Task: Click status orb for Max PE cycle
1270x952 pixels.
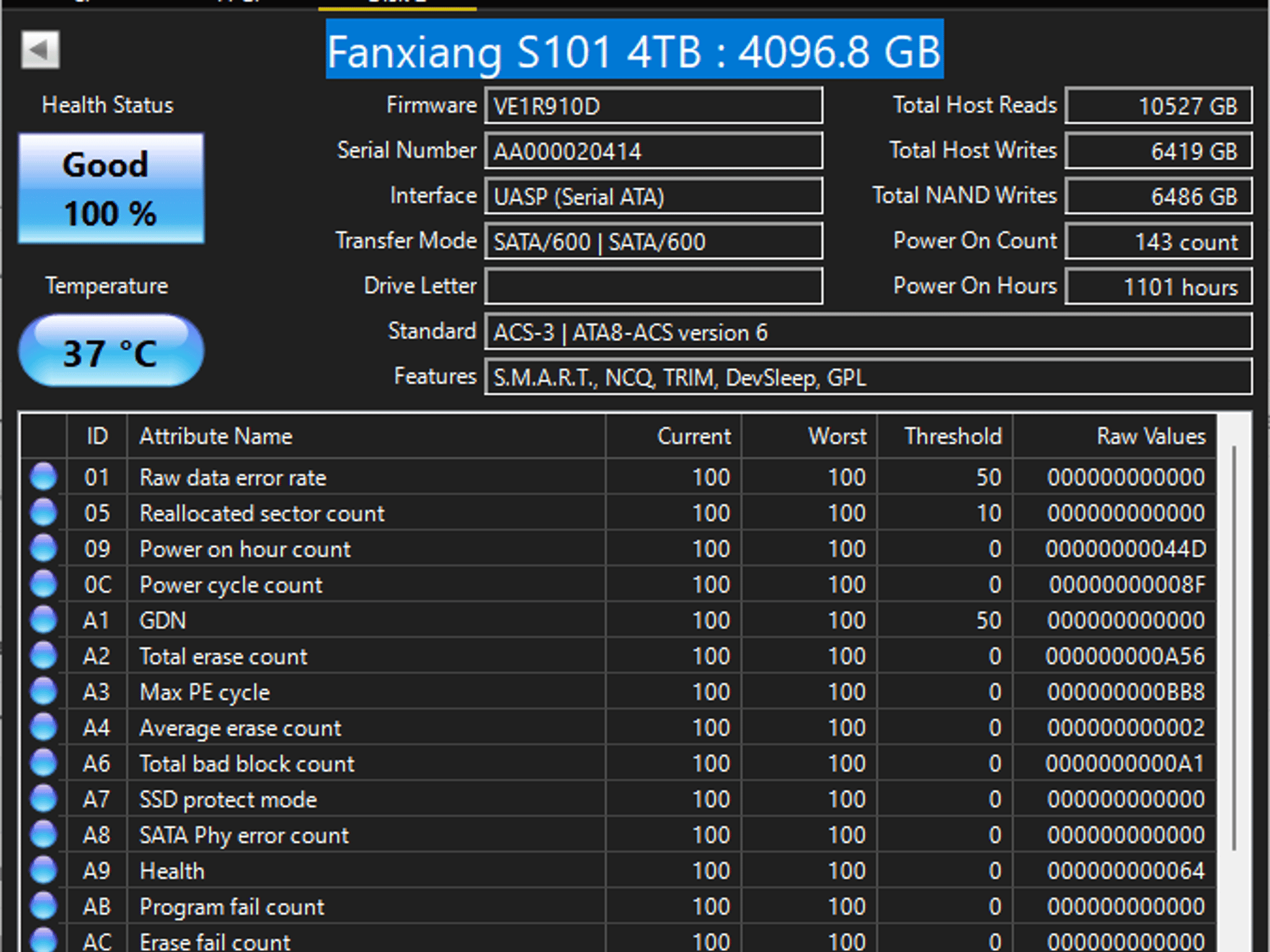Action: (43, 692)
